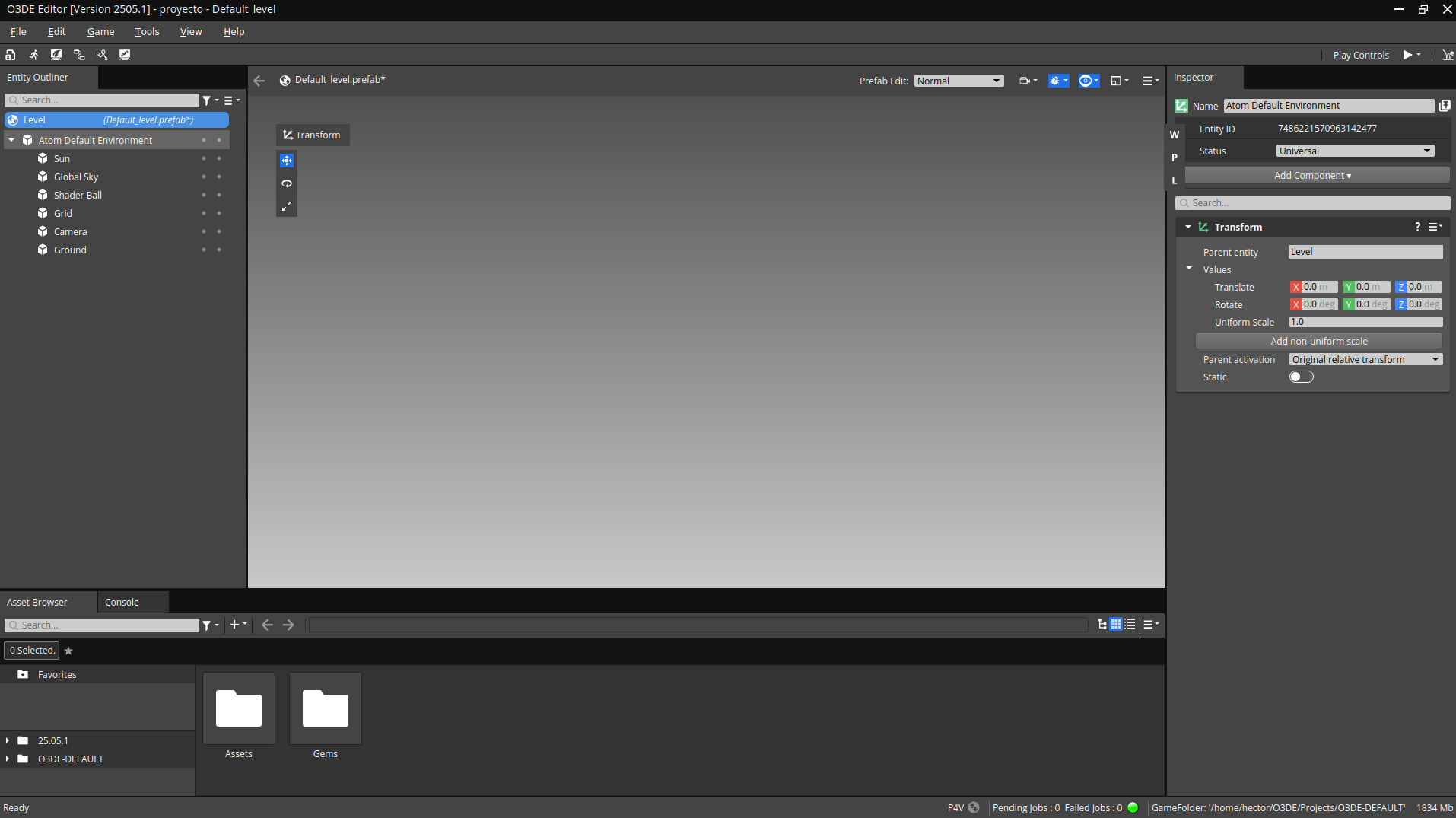The height and width of the screenshot is (818, 1456).
Task: Toggle the viewport visibility eye helper icon
Action: pyautogui.click(x=1086, y=81)
